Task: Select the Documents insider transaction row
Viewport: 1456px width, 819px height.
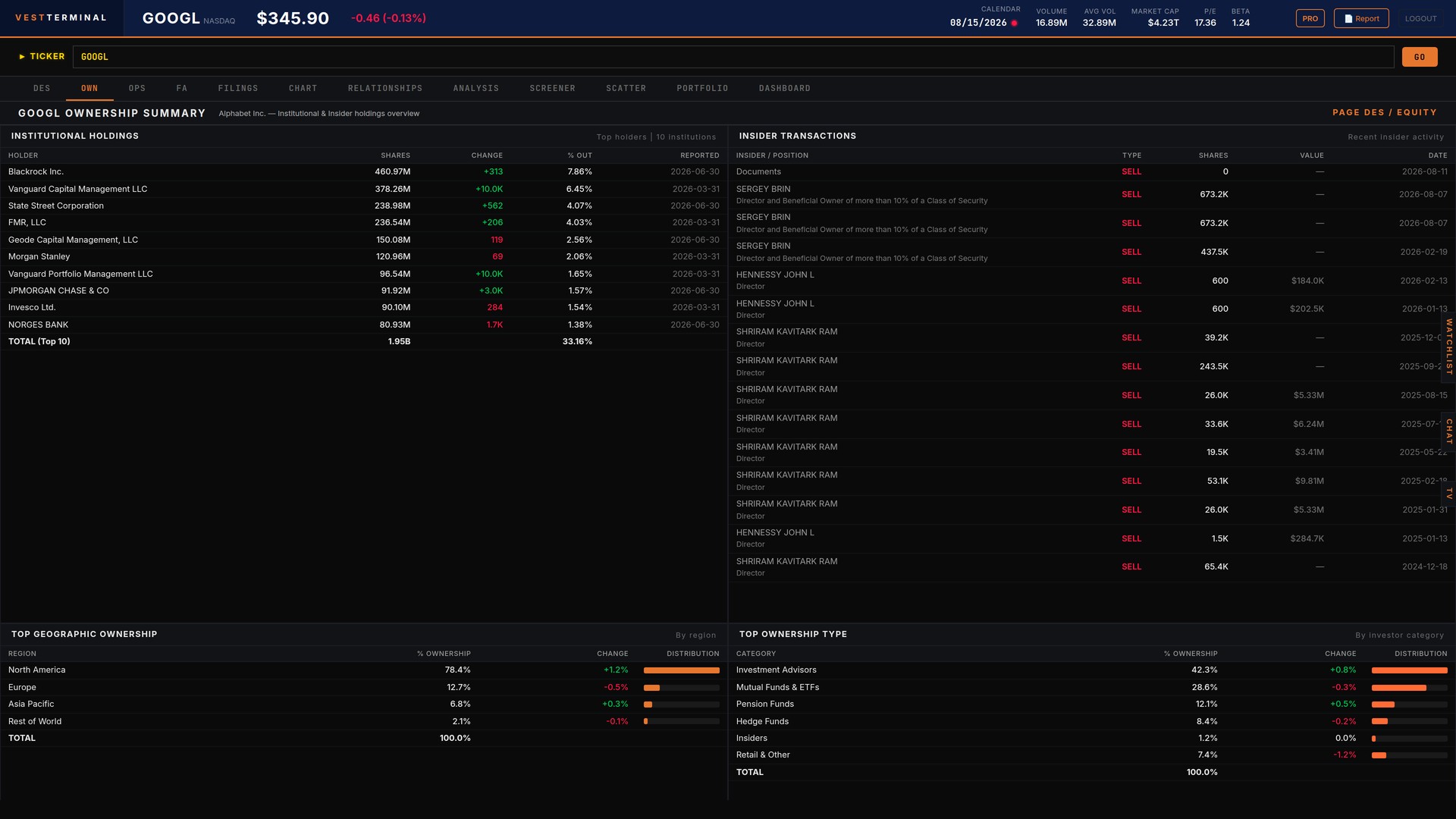Action: [x=1092, y=172]
